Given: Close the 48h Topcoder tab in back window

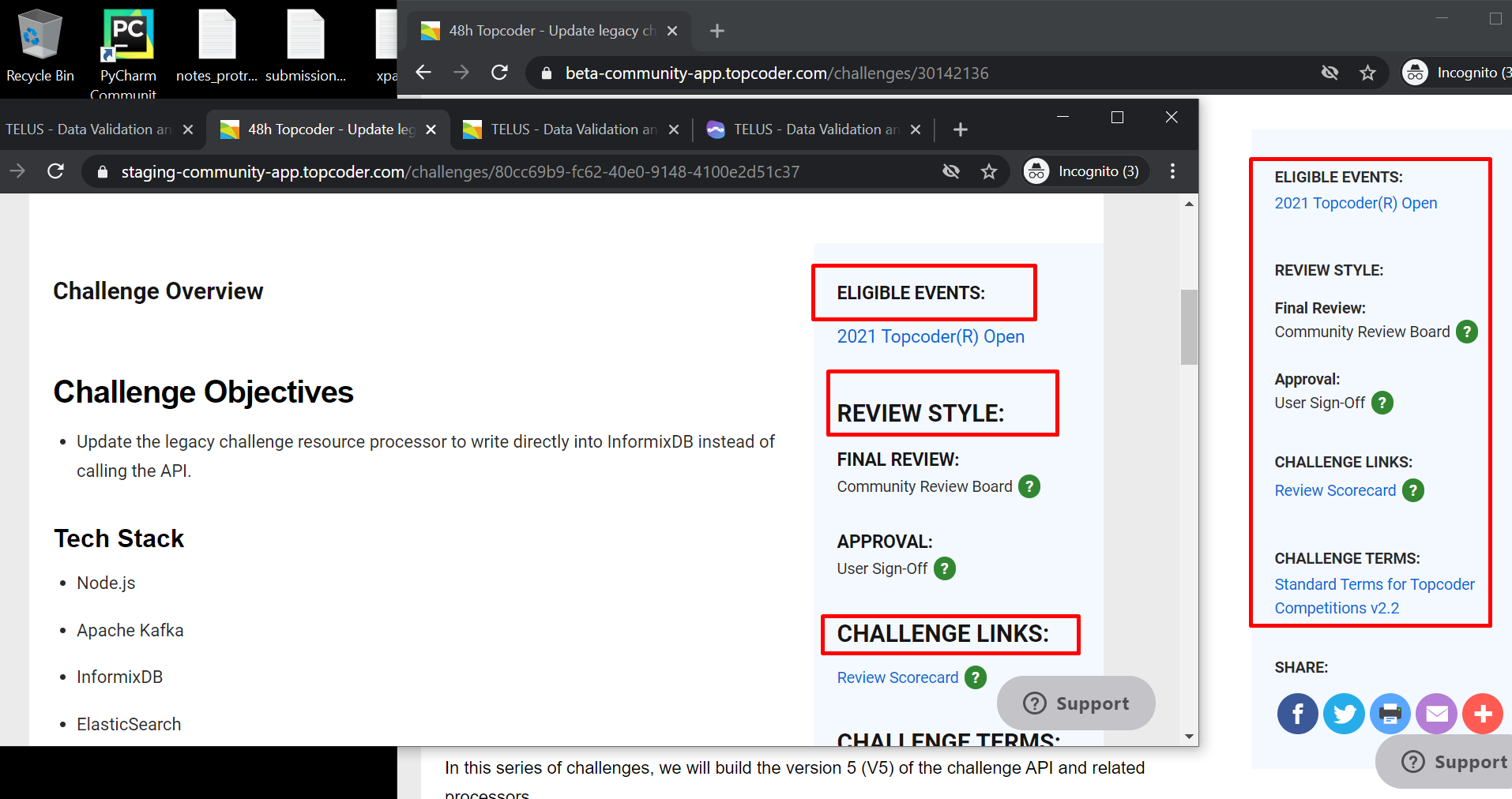Looking at the screenshot, I should pos(672,31).
